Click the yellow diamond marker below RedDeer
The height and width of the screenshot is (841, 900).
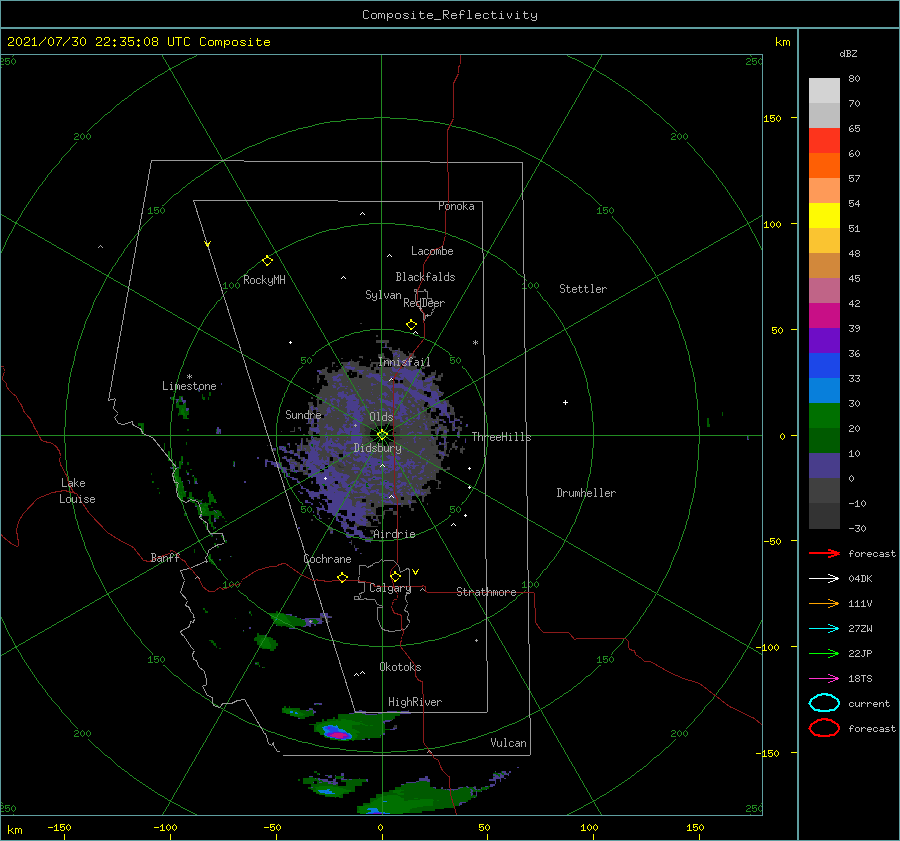(x=411, y=325)
